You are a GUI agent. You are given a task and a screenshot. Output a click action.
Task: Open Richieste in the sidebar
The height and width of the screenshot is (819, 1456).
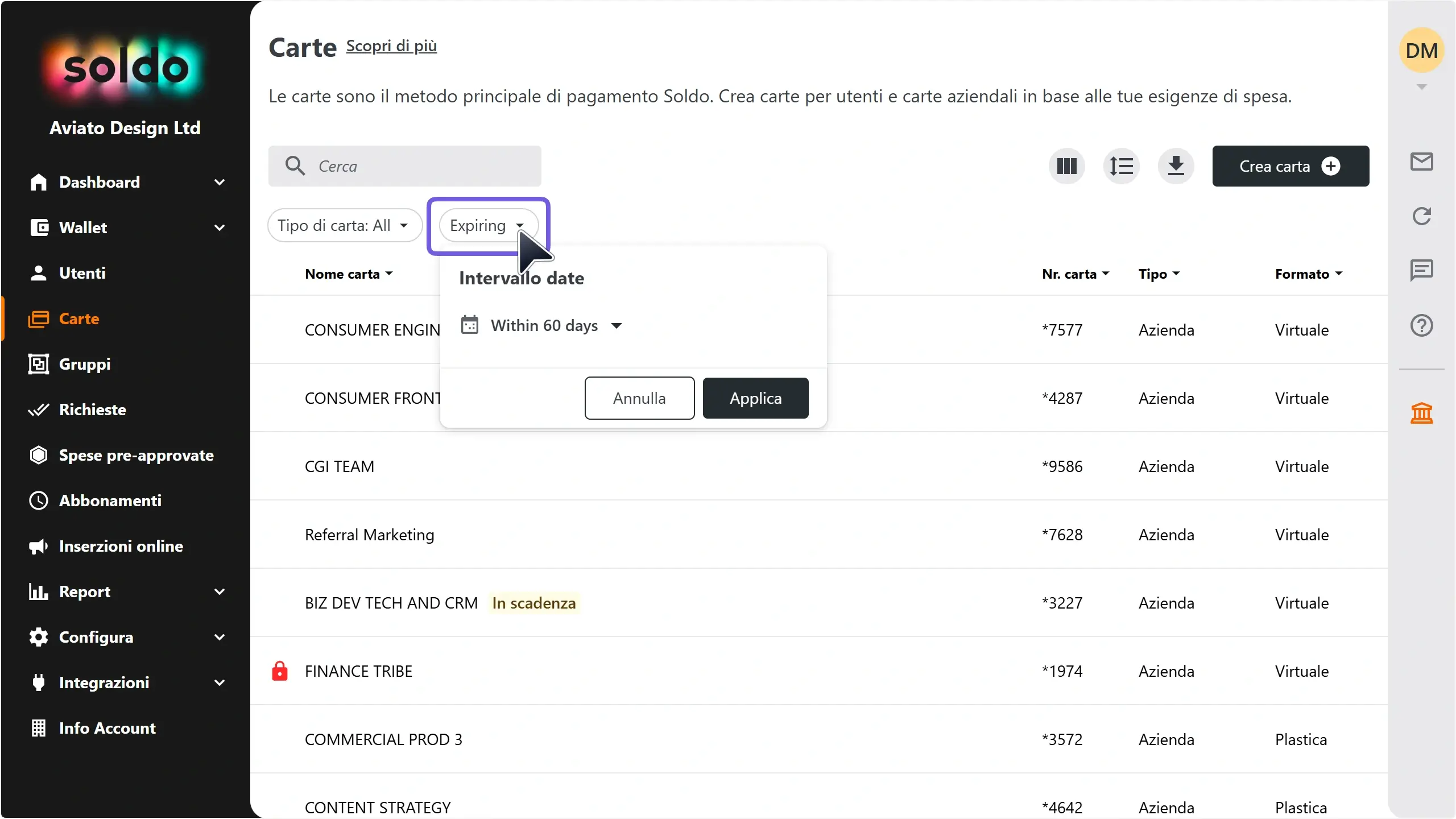tap(93, 409)
